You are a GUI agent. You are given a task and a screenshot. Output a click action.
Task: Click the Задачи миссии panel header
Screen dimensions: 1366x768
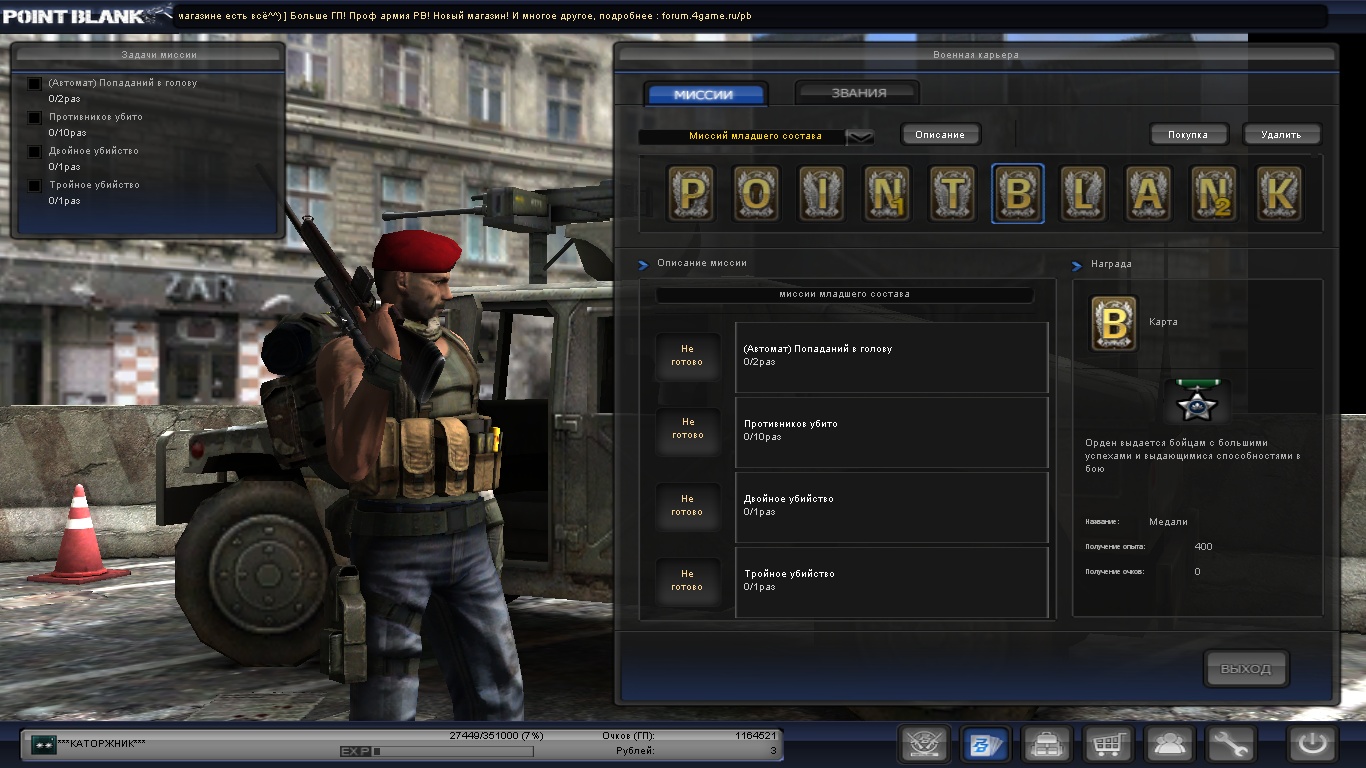pos(159,55)
